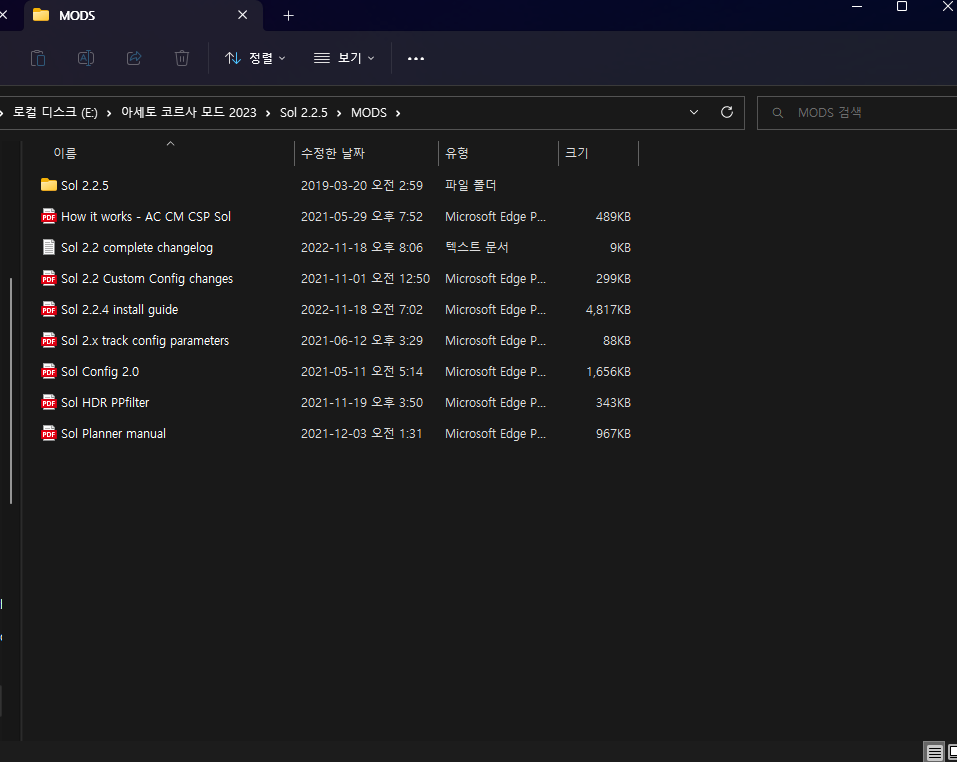
Task: Click the navigation pane scrollbar
Action: (11, 390)
